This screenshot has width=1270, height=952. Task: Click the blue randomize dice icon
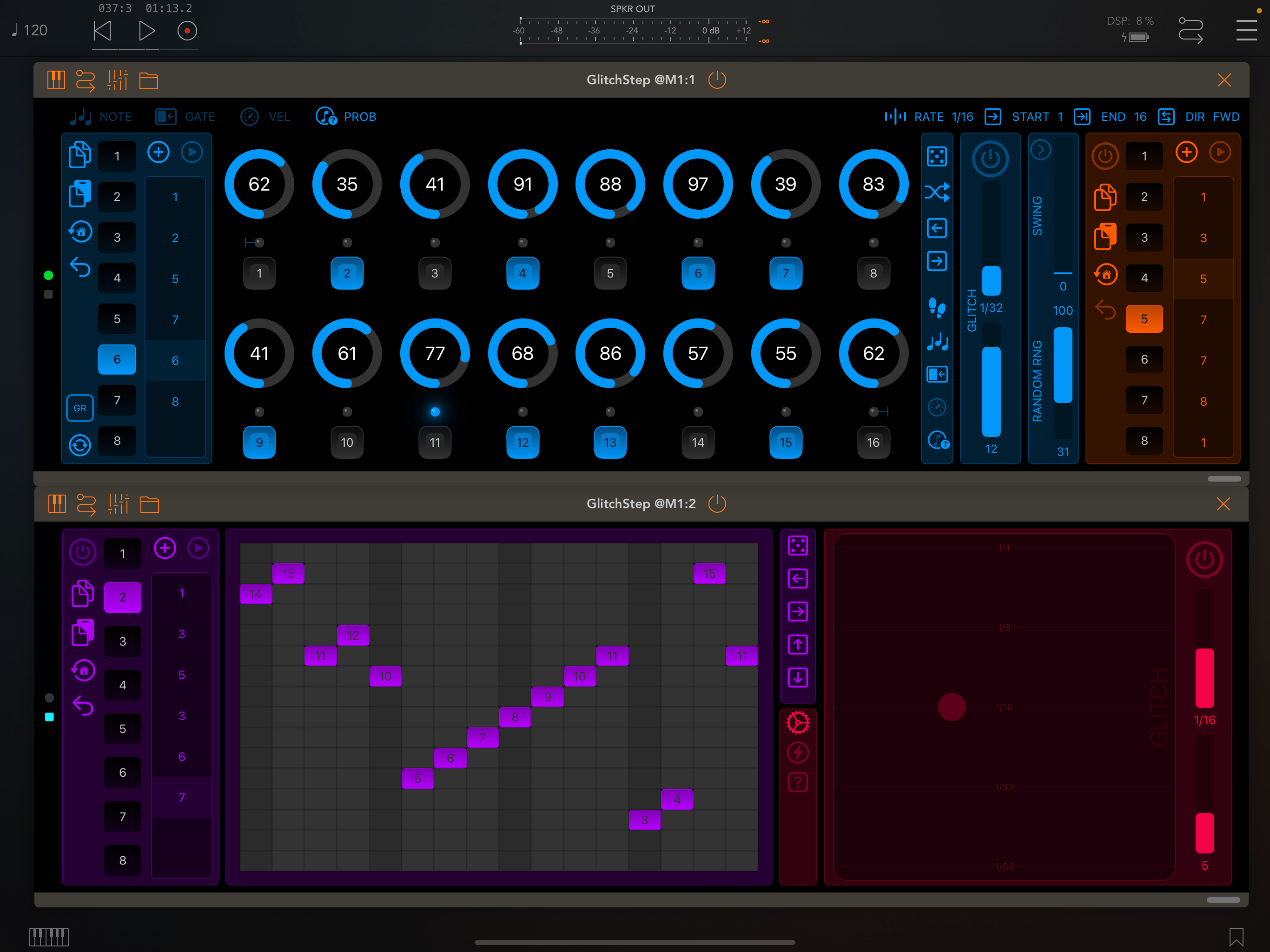pyautogui.click(x=936, y=156)
